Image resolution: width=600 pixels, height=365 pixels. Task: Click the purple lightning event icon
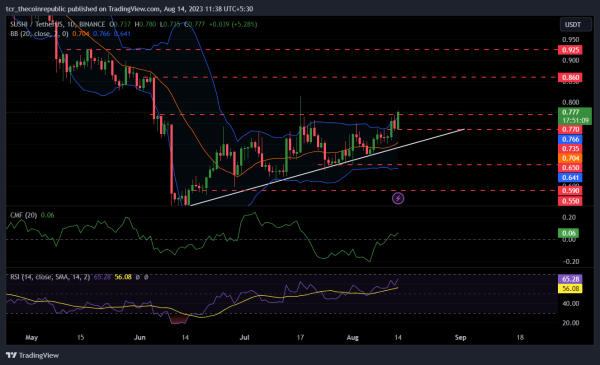[398, 198]
